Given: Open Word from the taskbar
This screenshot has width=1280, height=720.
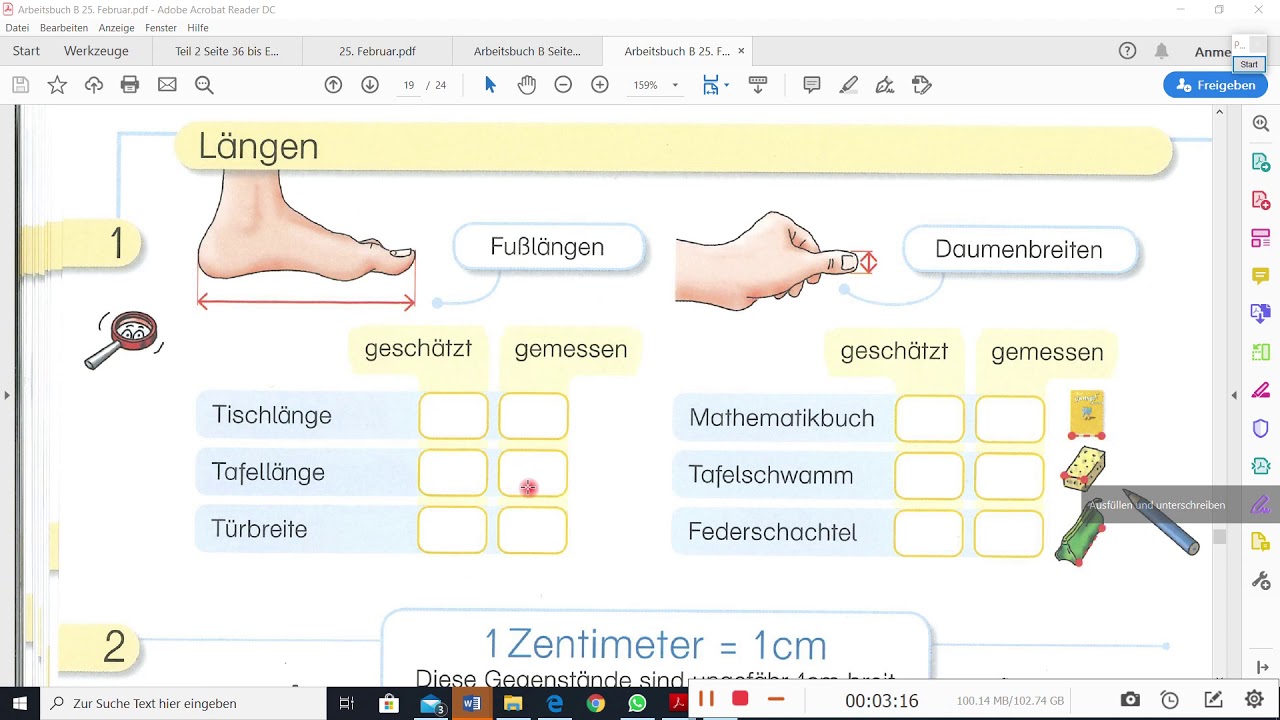Looking at the screenshot, I should (472, 703).
